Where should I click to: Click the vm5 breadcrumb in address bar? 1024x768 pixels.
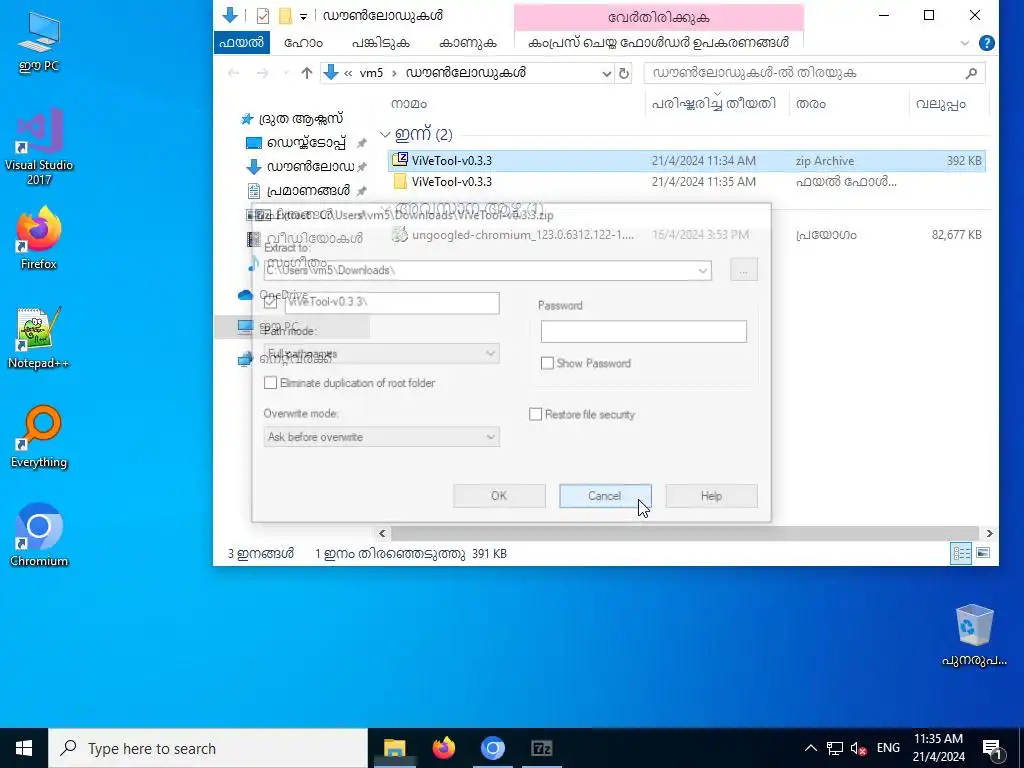point(371,73)
